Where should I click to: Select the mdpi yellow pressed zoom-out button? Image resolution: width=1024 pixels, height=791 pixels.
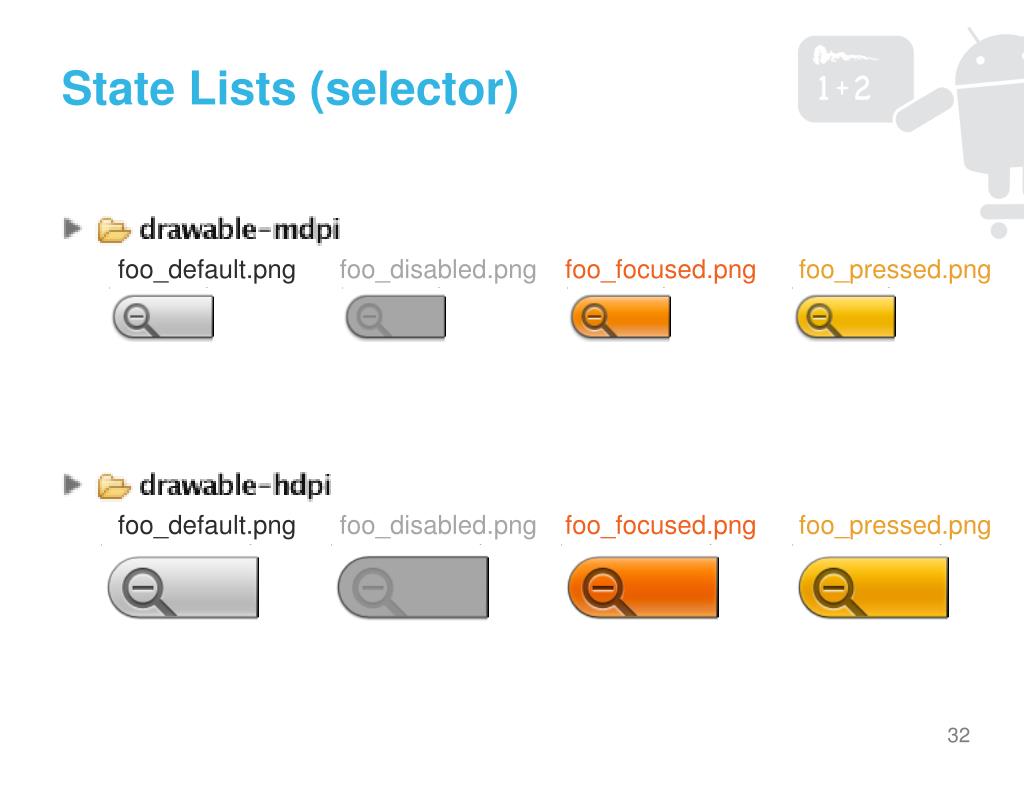(x=846, y=317)
